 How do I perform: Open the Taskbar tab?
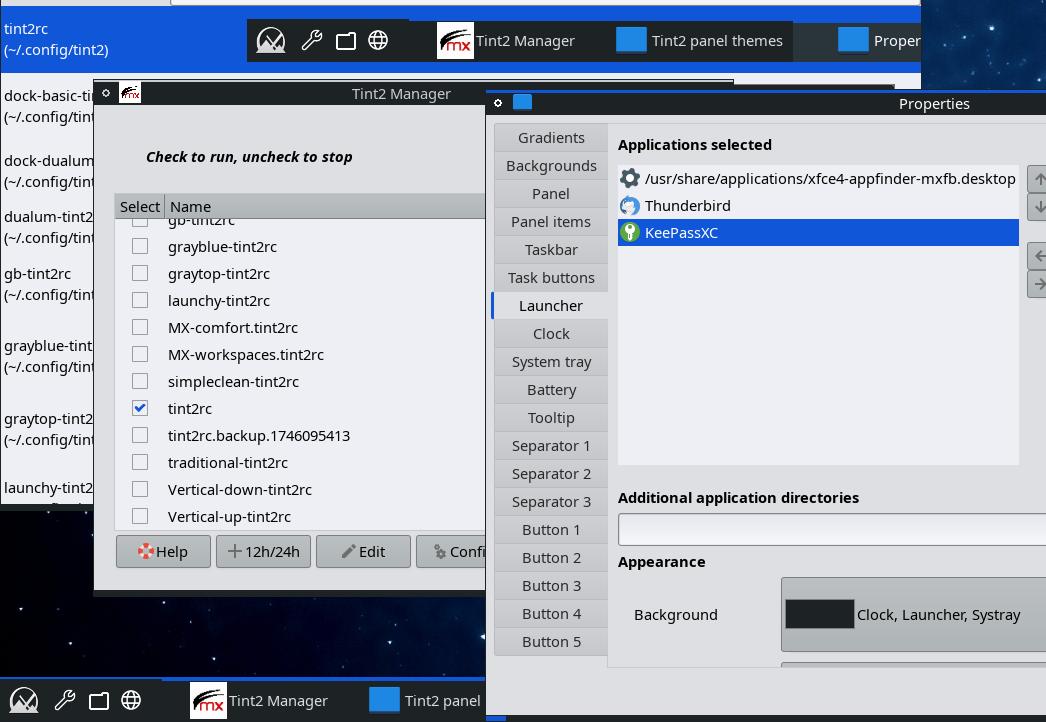pyautogui.click(x=551, y=250)
